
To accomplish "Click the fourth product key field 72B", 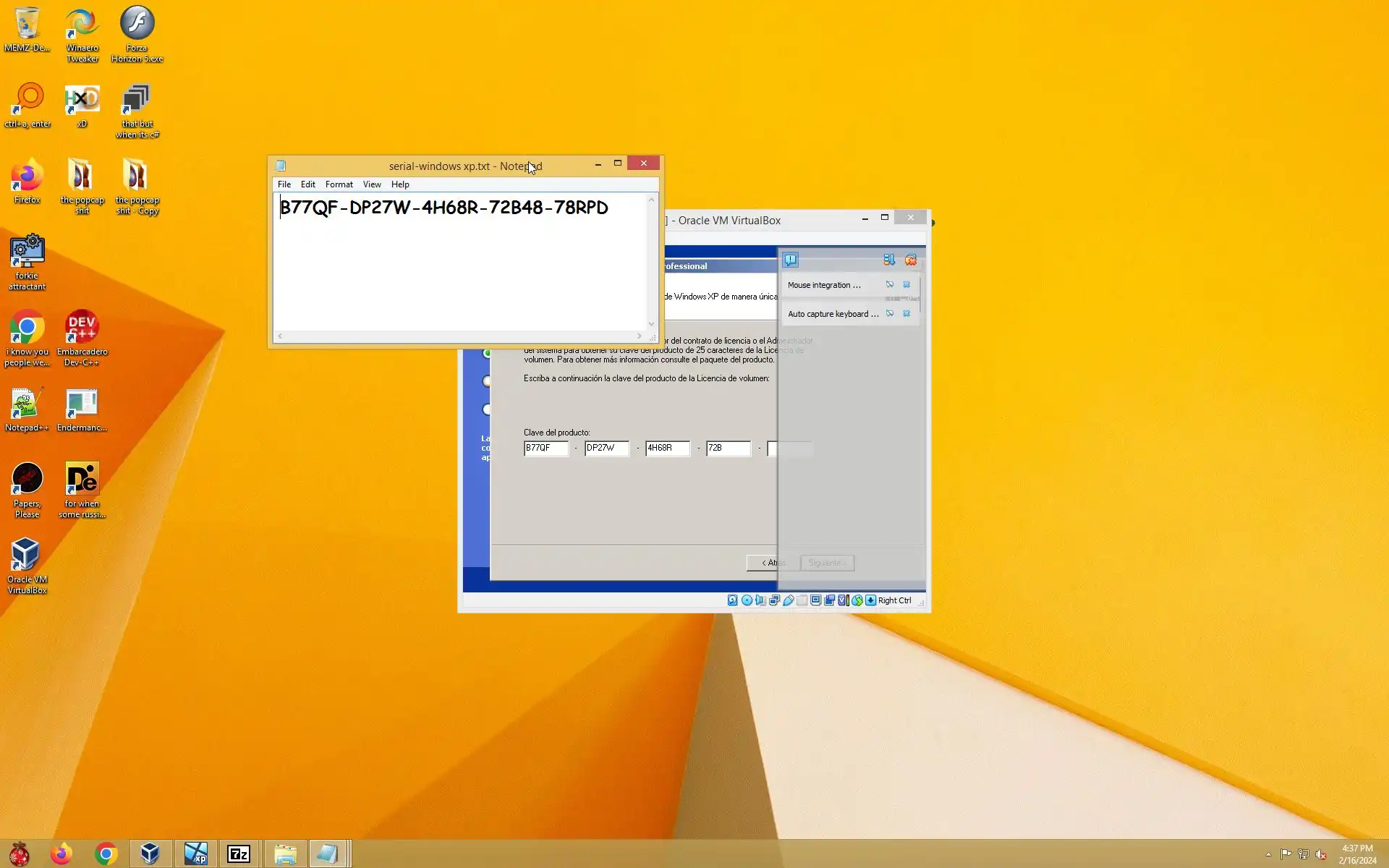I will pyautogui.click(x=728, y=448).
